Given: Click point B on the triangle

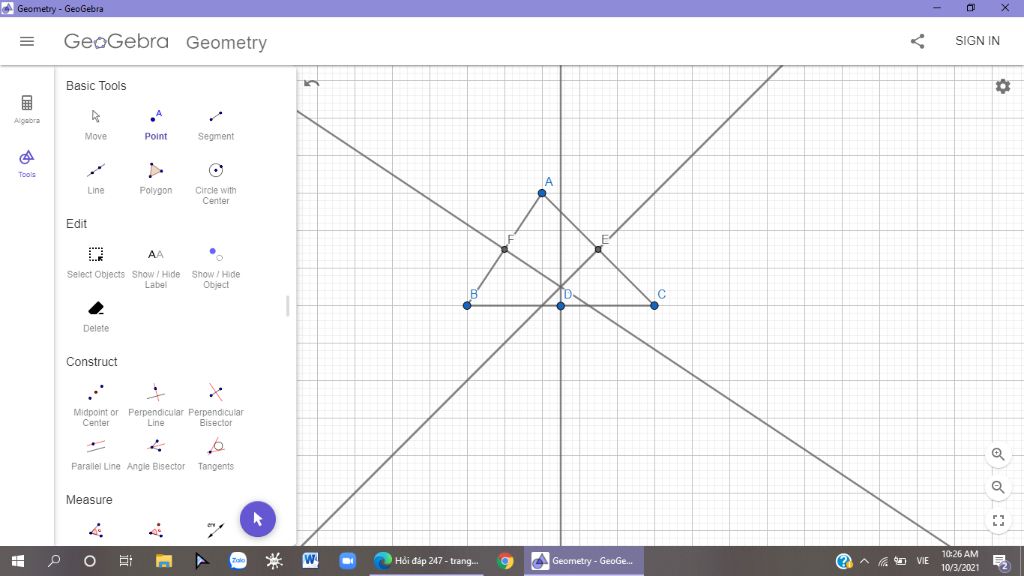Looking at the screenshot, I should point(467,306).
